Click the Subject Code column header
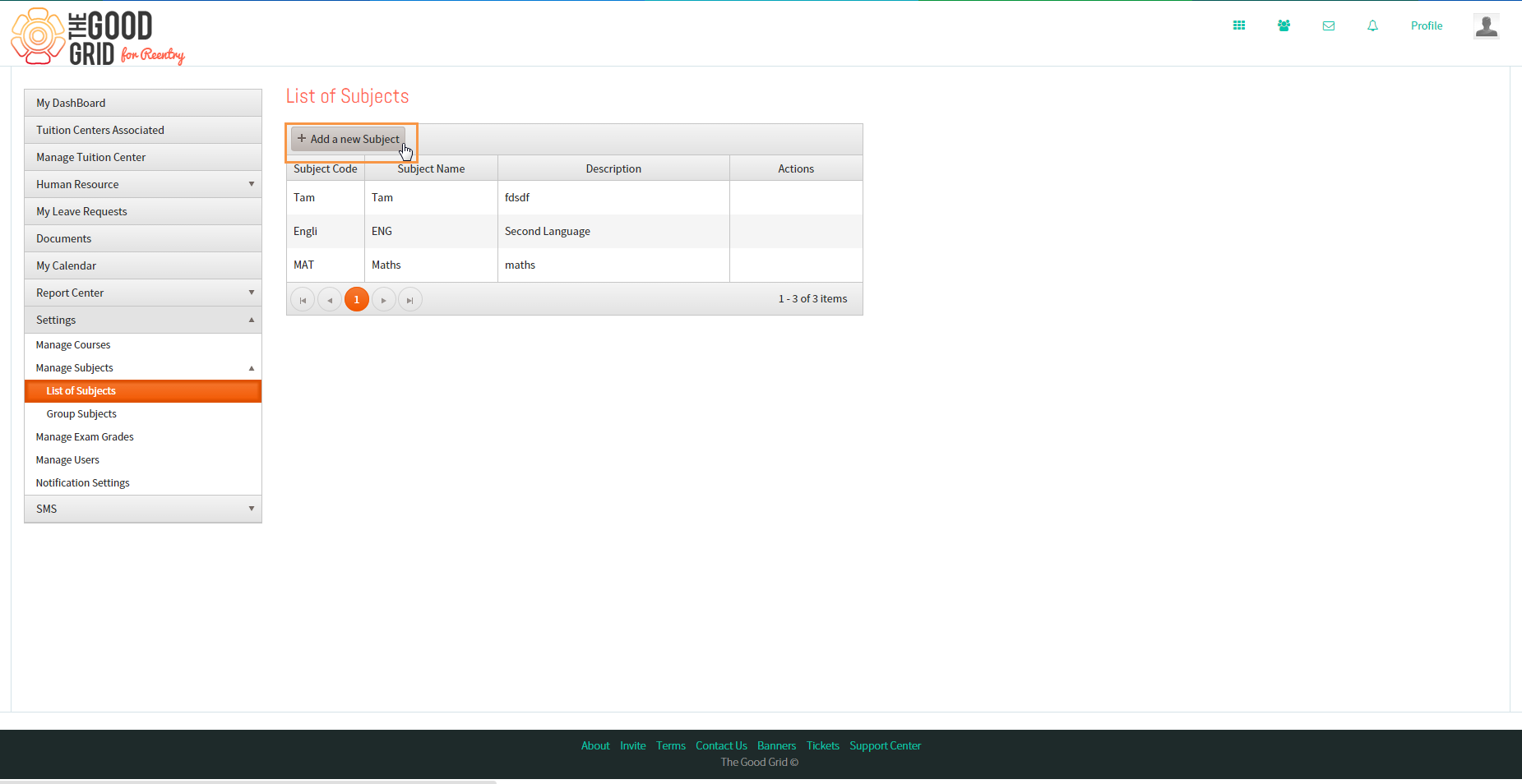The width and height of the screenshot is (1522, 784). pos(326,168)
